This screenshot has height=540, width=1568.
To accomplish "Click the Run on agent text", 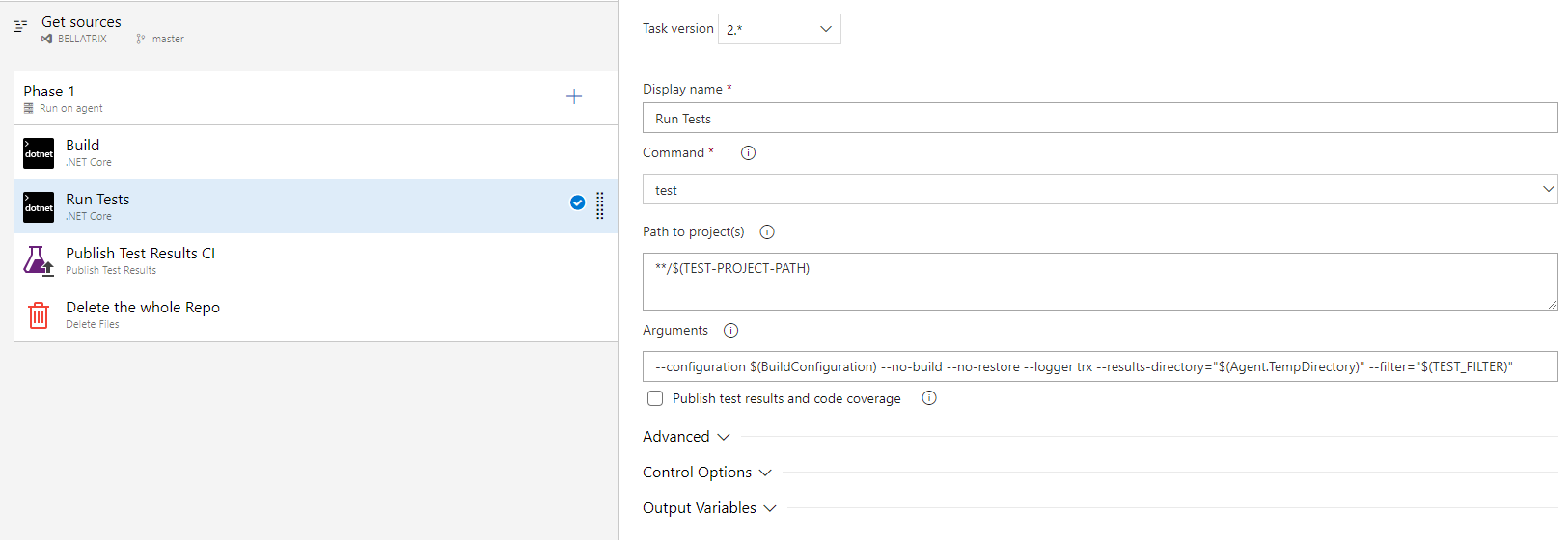I will [x=71, y=108].
